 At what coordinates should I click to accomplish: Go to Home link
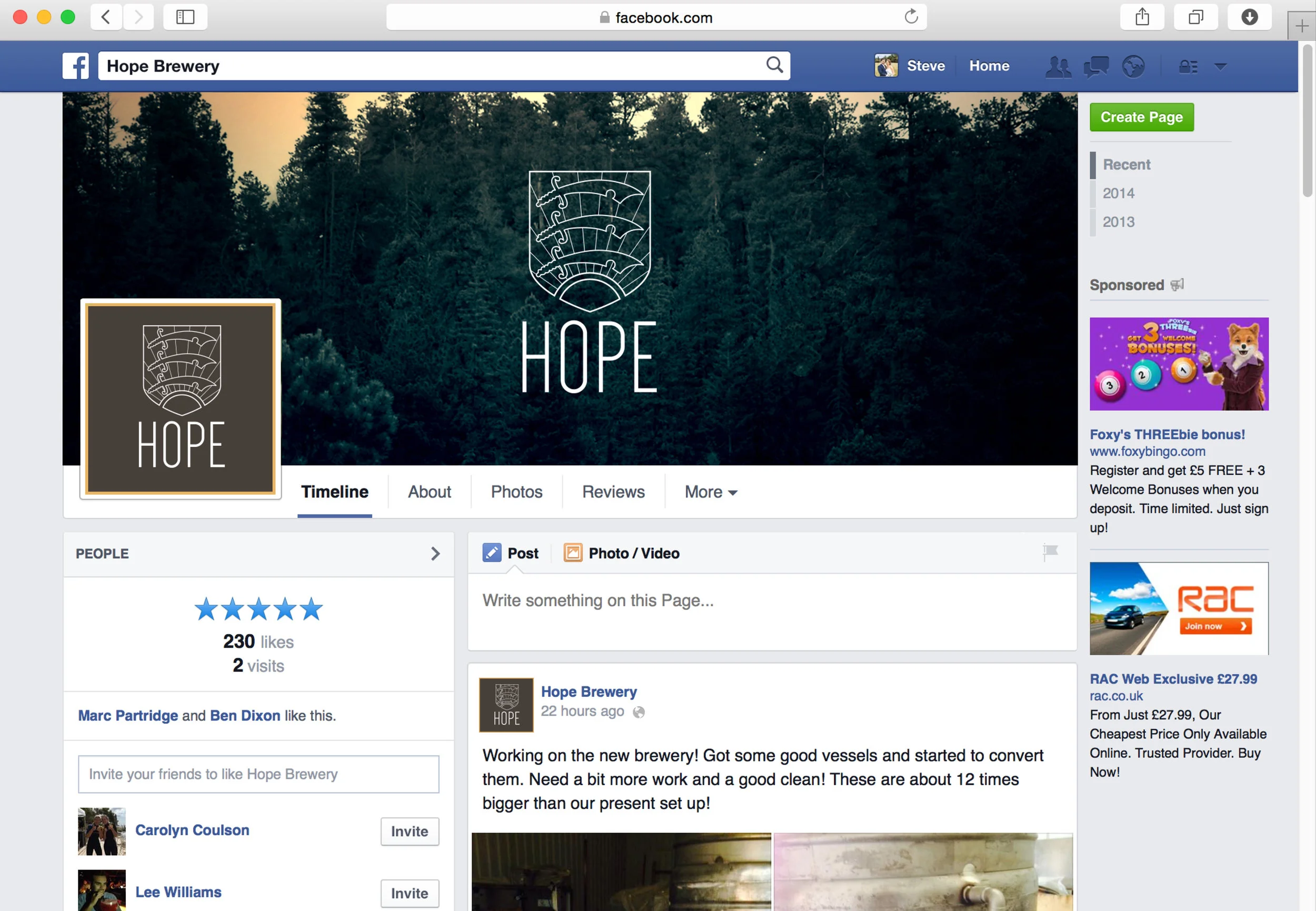point(989,66)
